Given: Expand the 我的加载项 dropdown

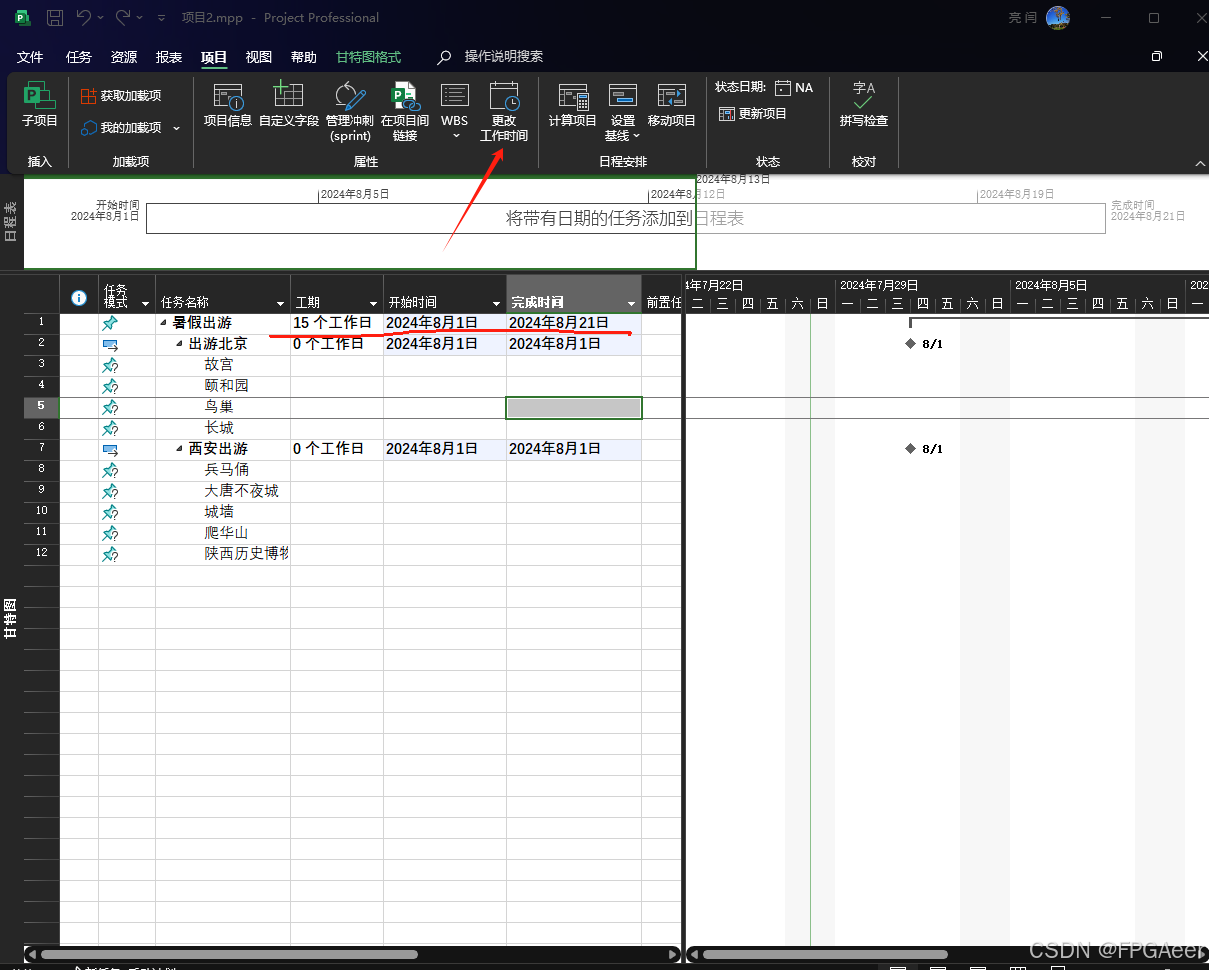Looking at the screenshot, I should pos(177,128).
